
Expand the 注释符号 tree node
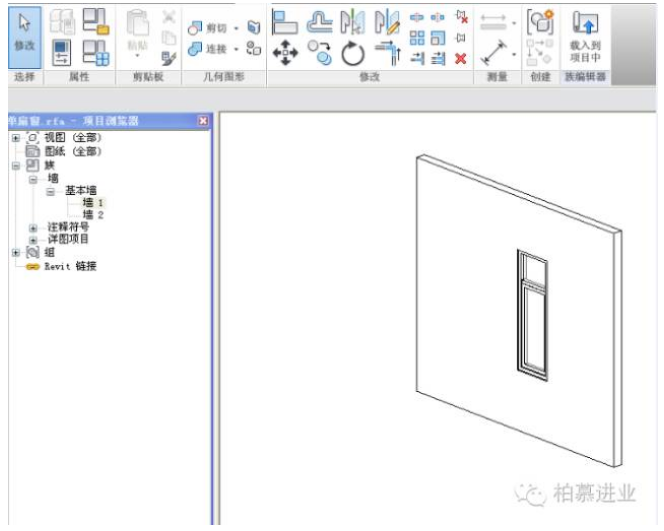pyautogui.click(x=33, y=228)
